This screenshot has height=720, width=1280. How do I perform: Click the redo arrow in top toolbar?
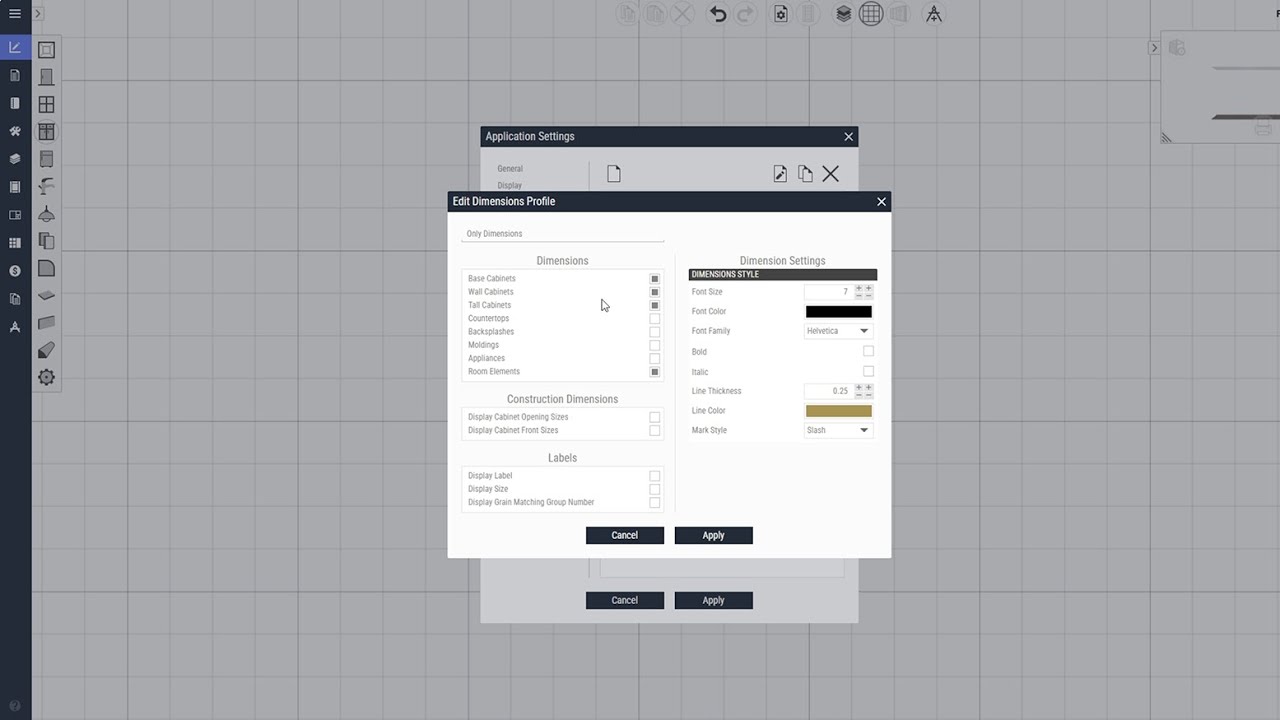745,14
